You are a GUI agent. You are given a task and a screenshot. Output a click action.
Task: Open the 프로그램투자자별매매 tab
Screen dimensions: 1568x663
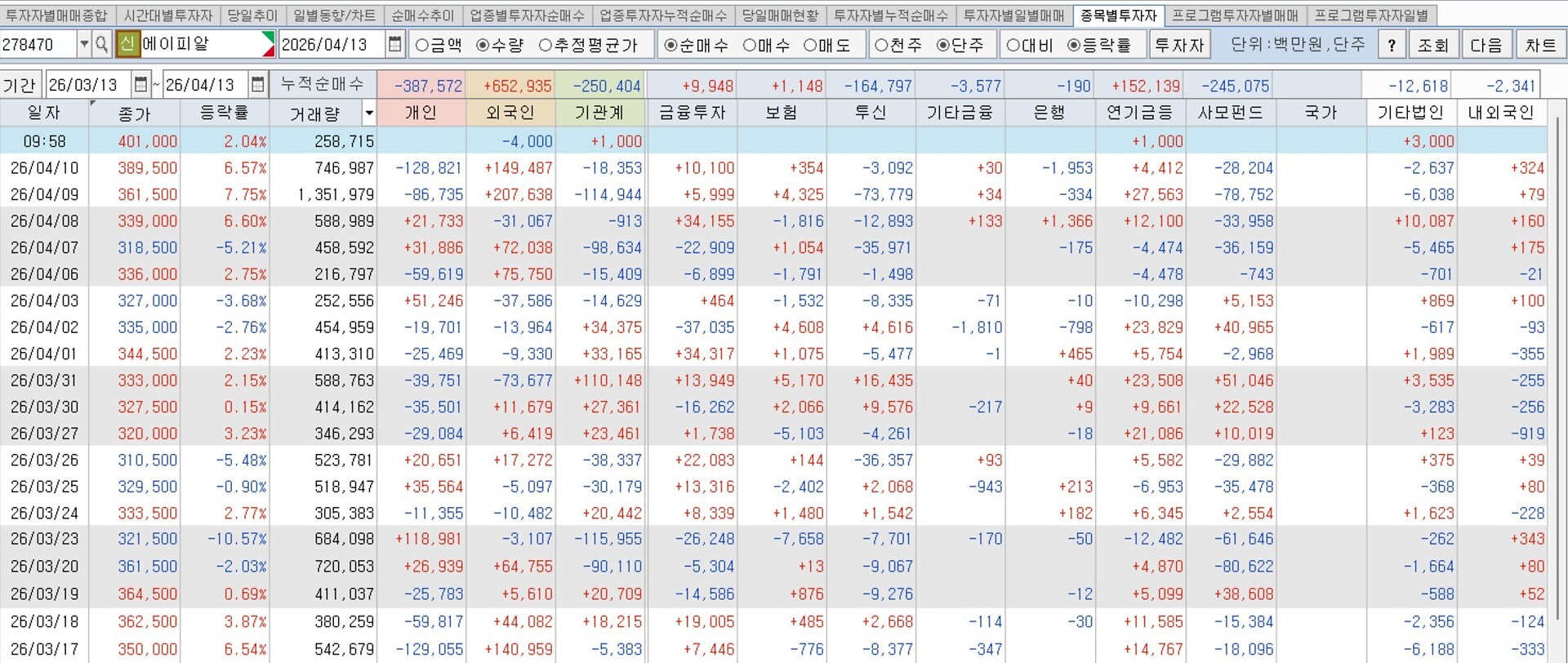[1235, 16]
